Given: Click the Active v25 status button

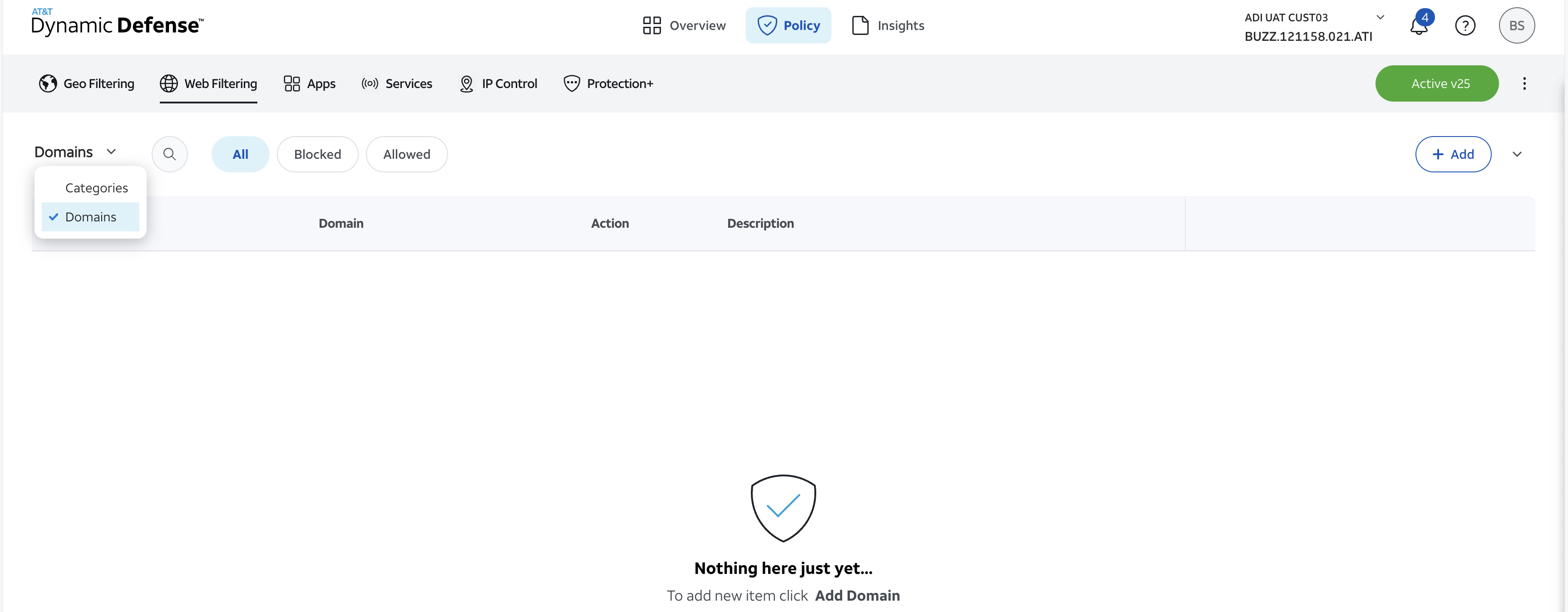Looking at the screenshot, I should click(x=1436, y=83).
